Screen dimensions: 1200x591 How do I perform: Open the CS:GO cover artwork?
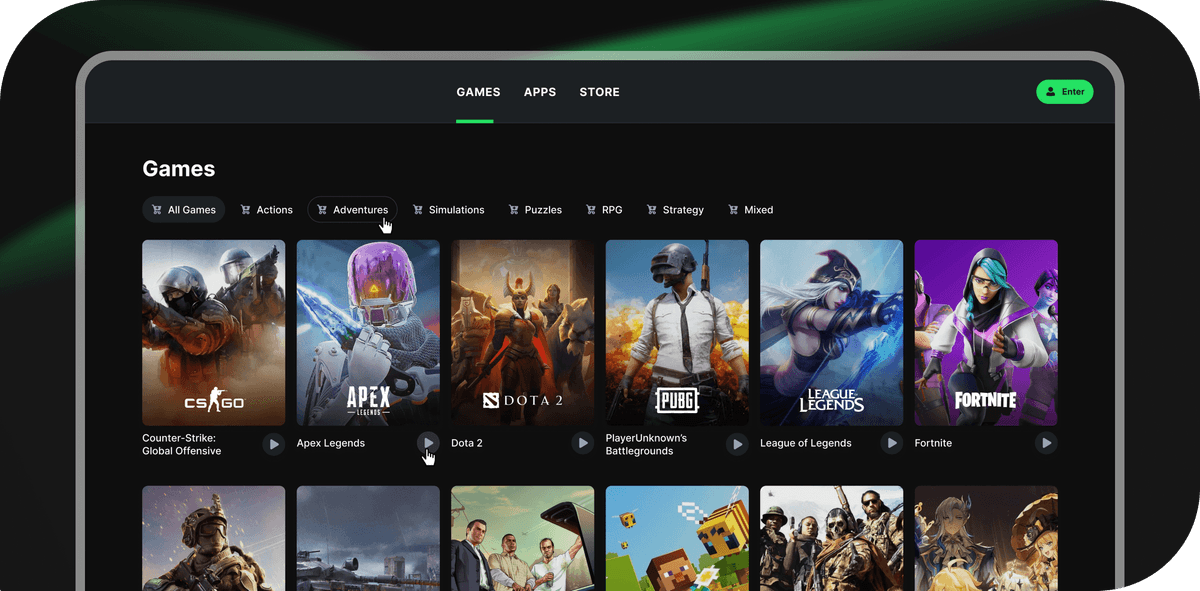coord(214,333)
